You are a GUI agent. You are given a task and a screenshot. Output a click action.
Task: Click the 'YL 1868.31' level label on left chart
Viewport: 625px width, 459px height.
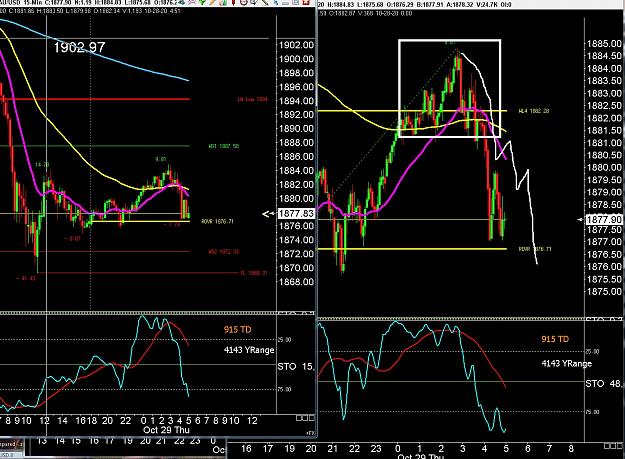pos(254,273)
